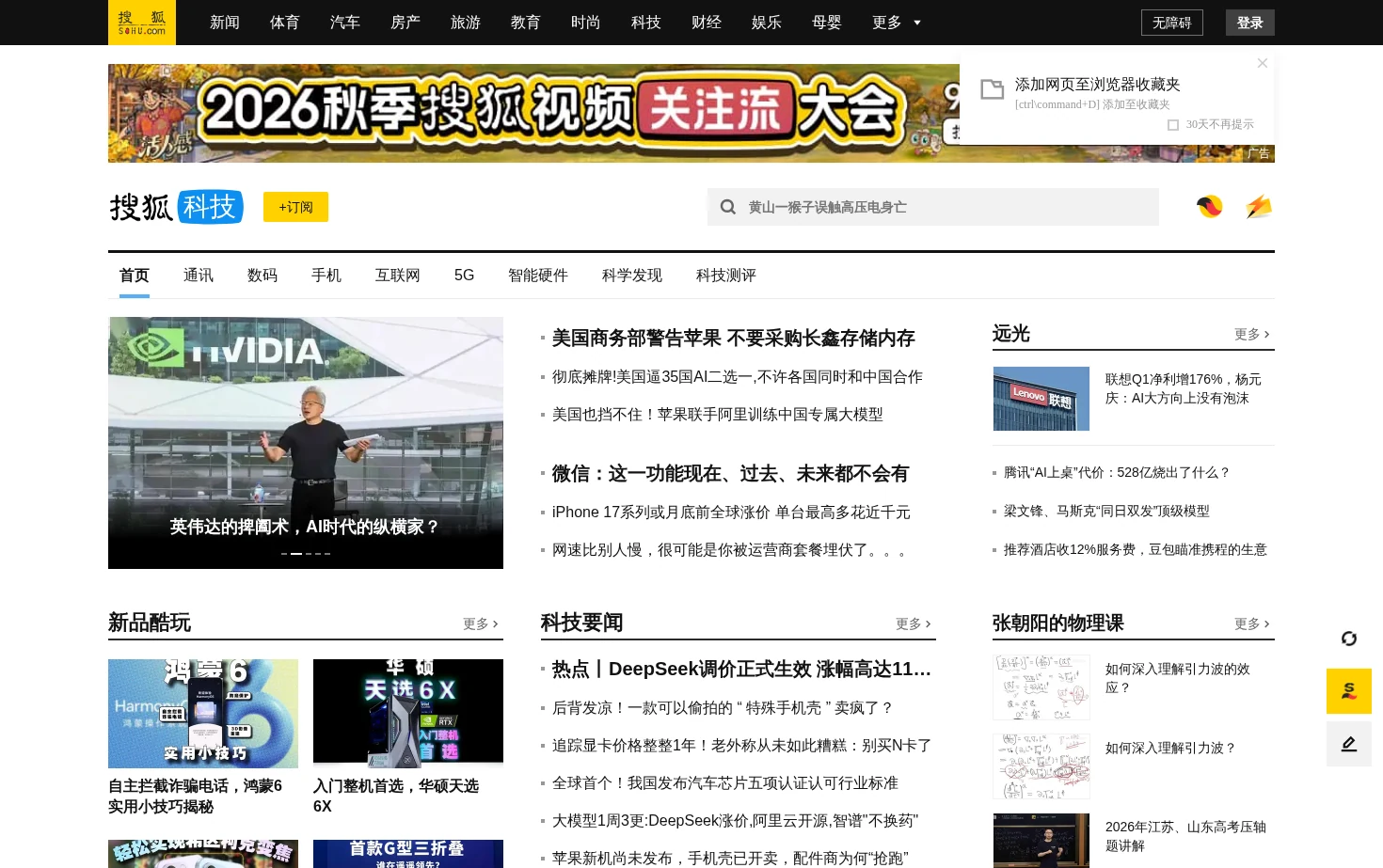The height and width of the screenshot is (868, 1383).
Task: Open article 苹果联手阿里训练中国专属大模型
Action: tap(718, 415)
